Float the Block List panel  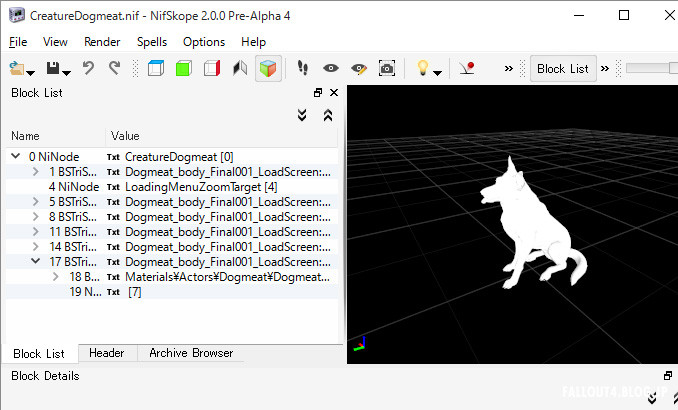(318, 93)
